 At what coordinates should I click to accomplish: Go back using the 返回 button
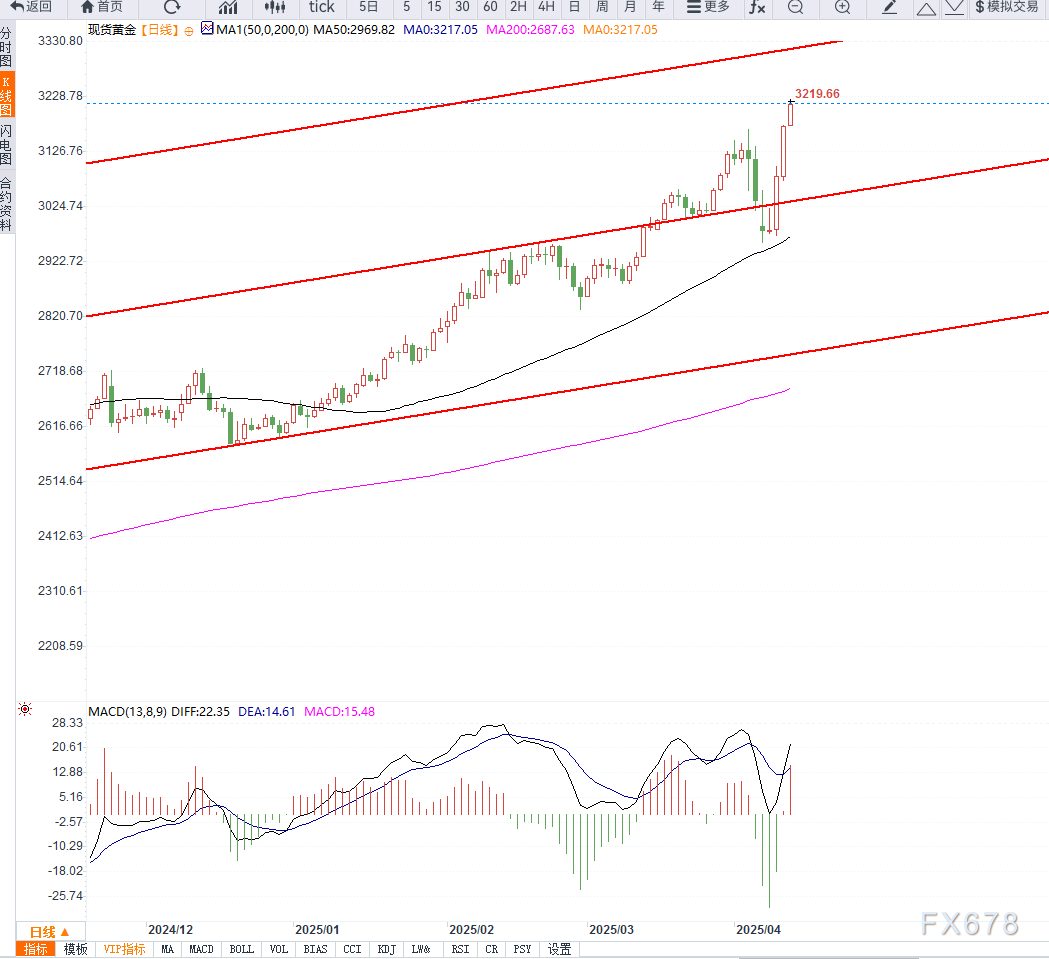point(31,7)
